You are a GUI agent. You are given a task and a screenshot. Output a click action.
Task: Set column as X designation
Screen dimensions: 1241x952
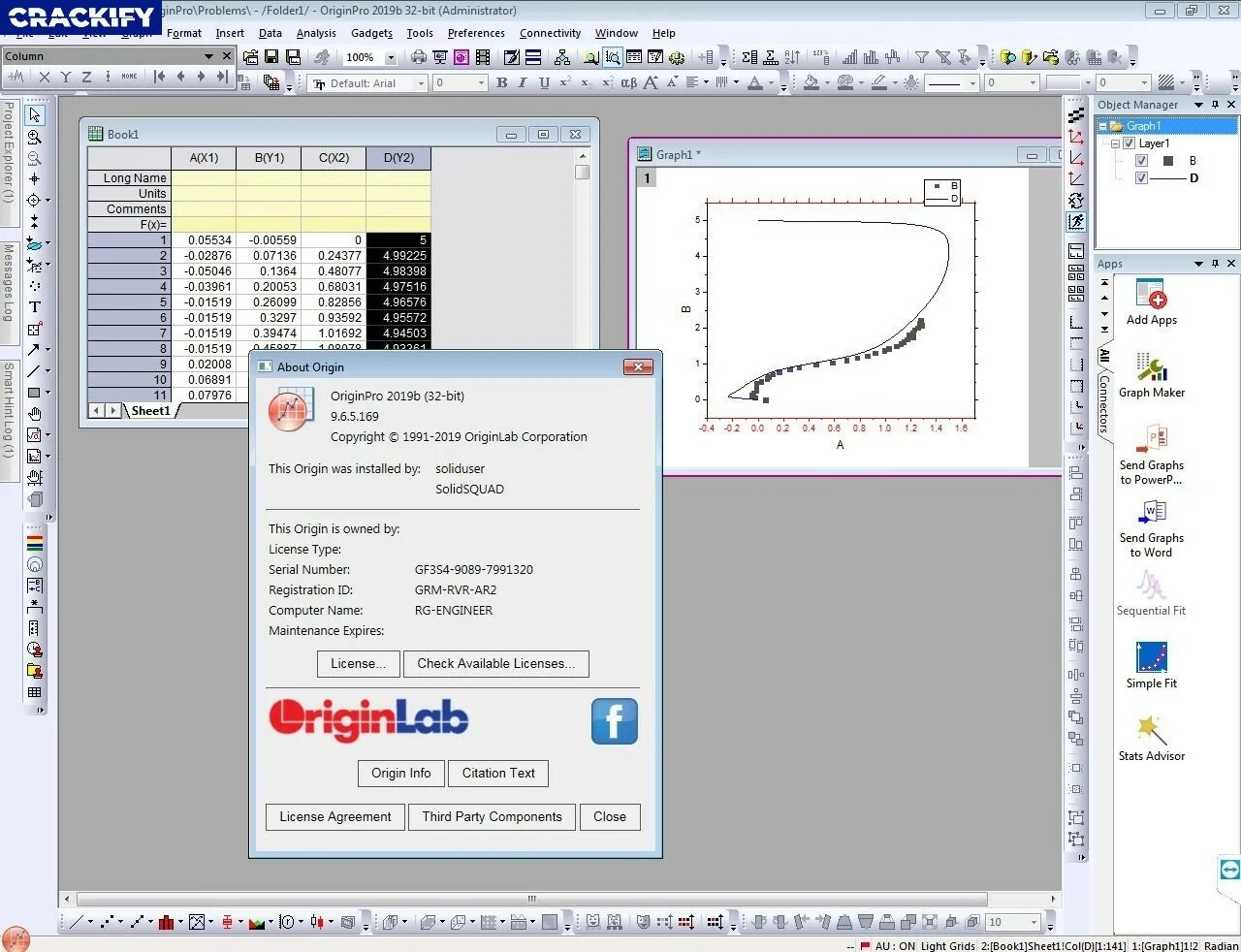click(45, 77)
